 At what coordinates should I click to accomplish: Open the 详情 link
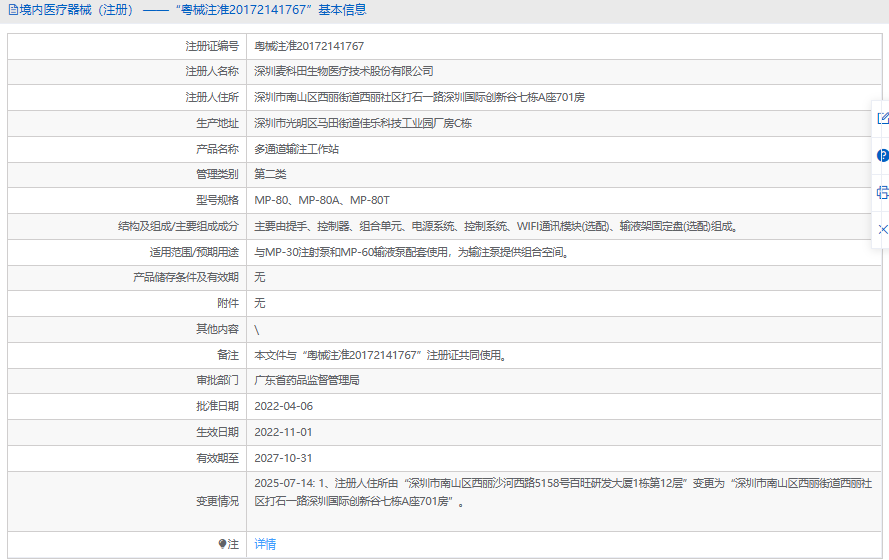point(265,544)
